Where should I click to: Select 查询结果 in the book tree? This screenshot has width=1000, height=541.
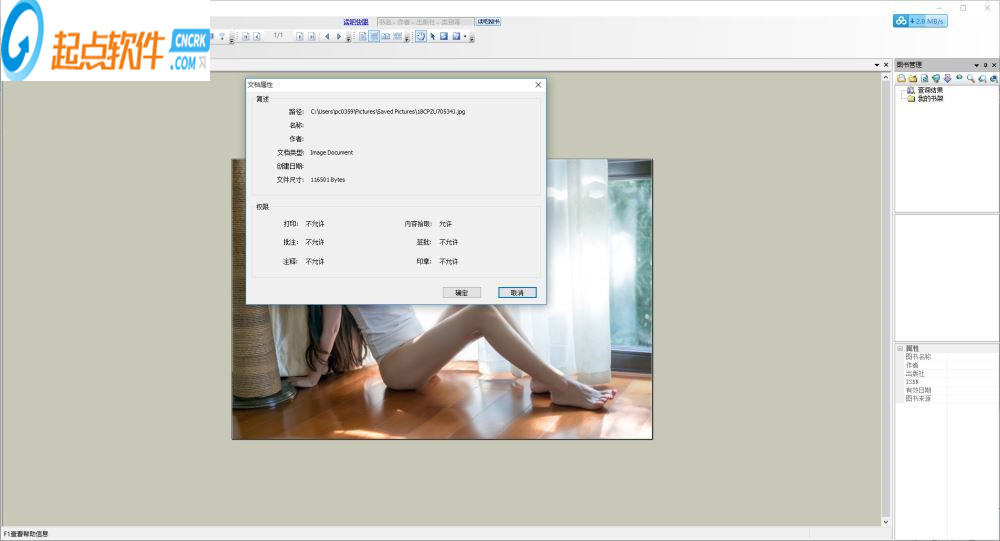click(930, 90)
